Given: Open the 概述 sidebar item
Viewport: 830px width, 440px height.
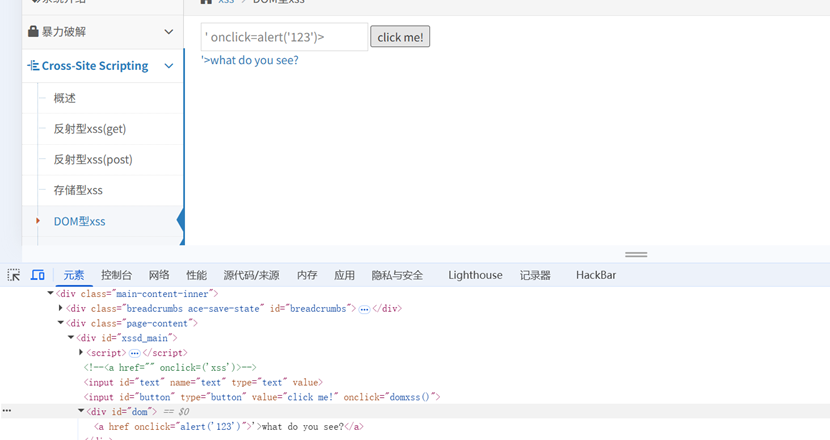Looking at the screenshot, I should point(65,98).
